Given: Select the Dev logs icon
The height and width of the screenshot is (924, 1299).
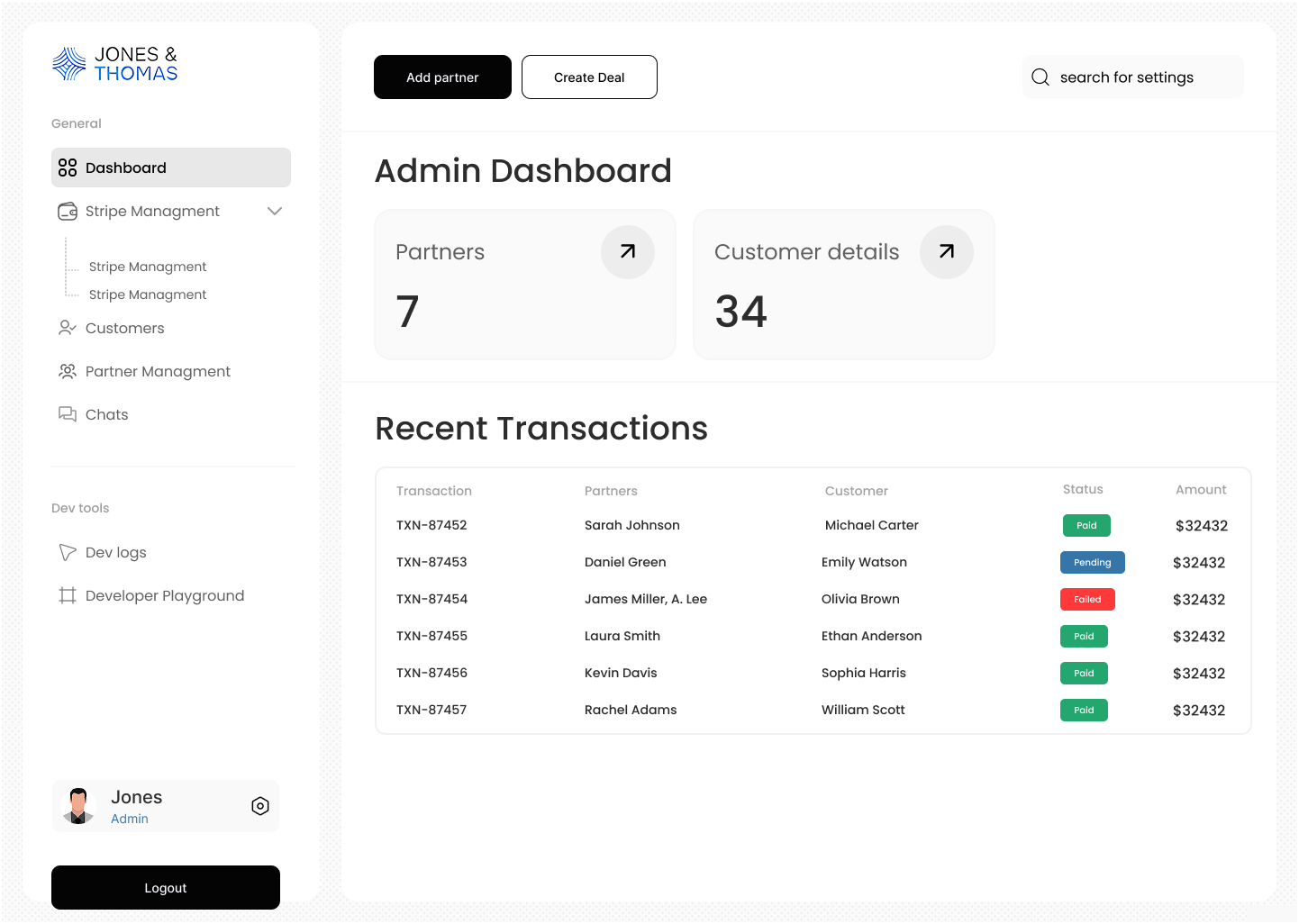Looking at the screenshot, I should (68, 552).
